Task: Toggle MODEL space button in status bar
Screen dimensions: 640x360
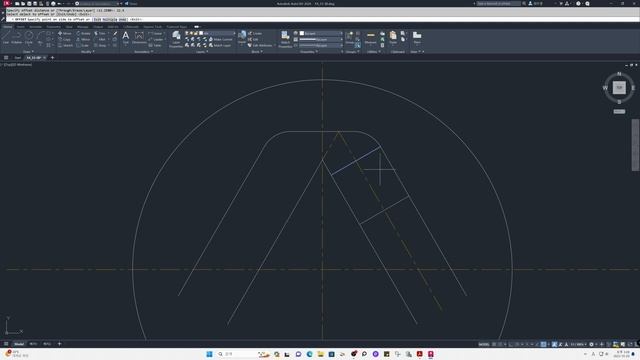Action: pos(484,344)
